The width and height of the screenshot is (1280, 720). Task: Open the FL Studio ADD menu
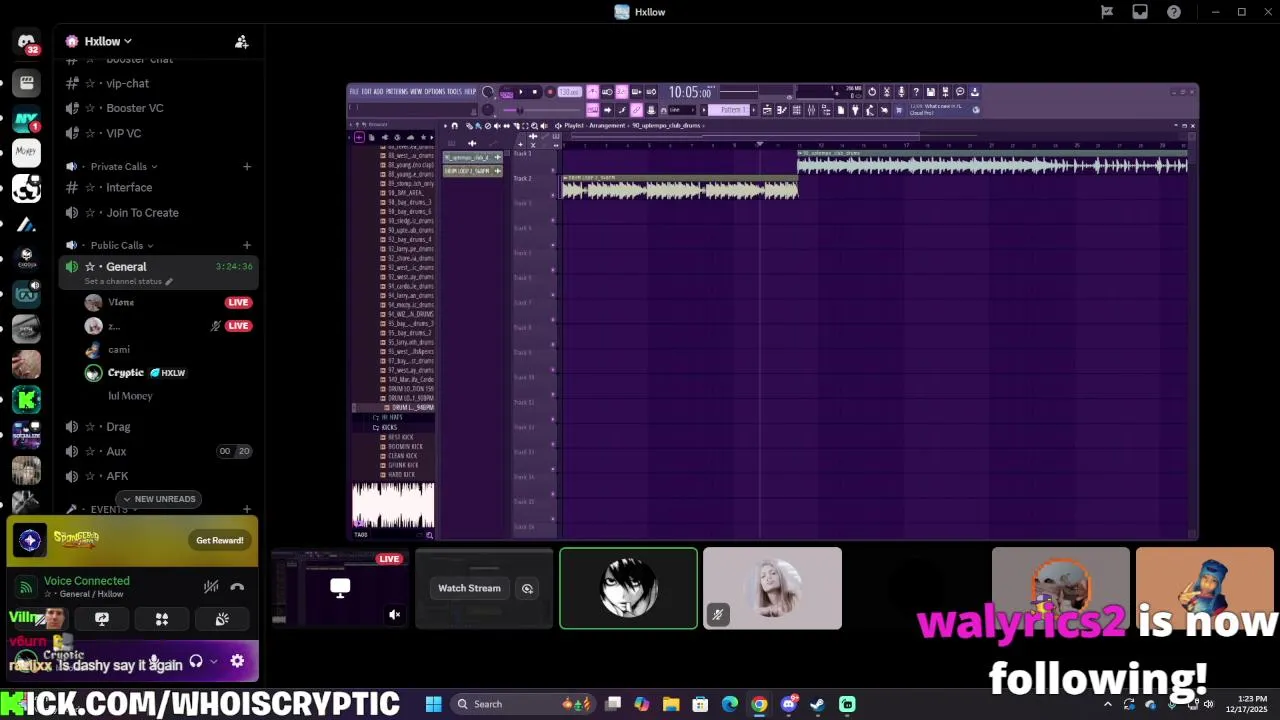(379, 91)
